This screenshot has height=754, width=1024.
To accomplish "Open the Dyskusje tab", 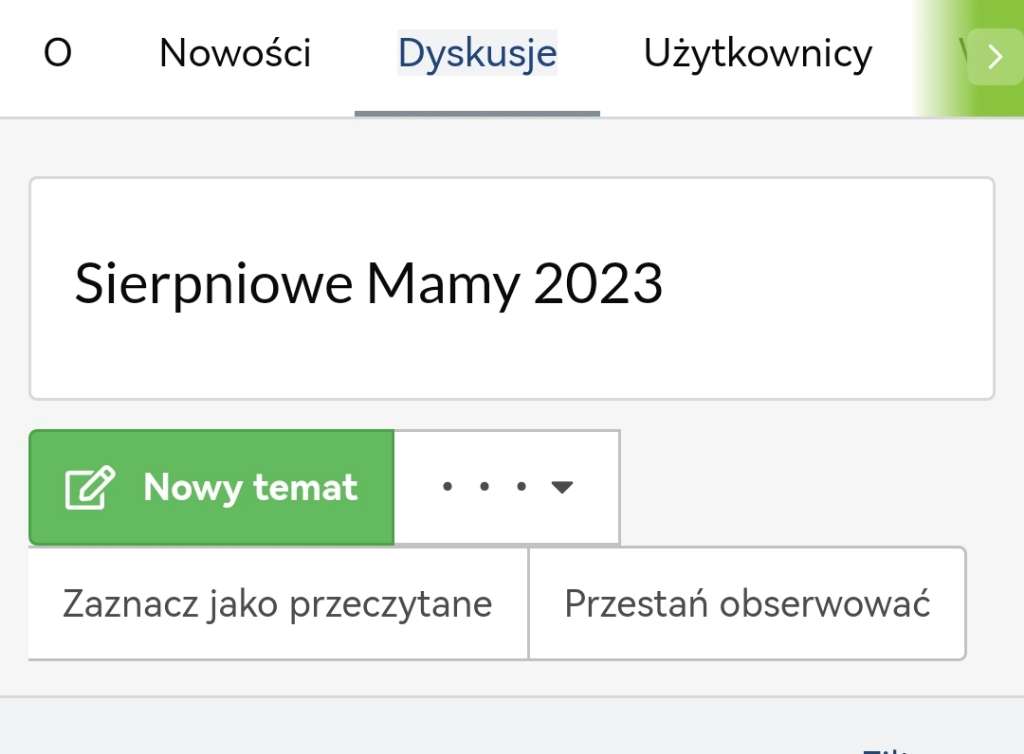I will click(x=477, y=54).
